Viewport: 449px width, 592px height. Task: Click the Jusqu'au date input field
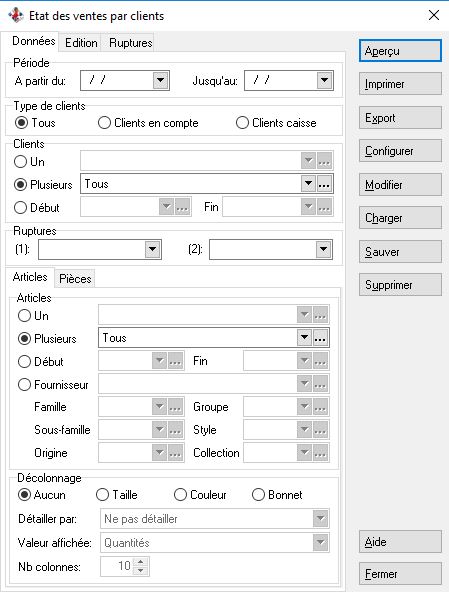(x=281, y=80)
